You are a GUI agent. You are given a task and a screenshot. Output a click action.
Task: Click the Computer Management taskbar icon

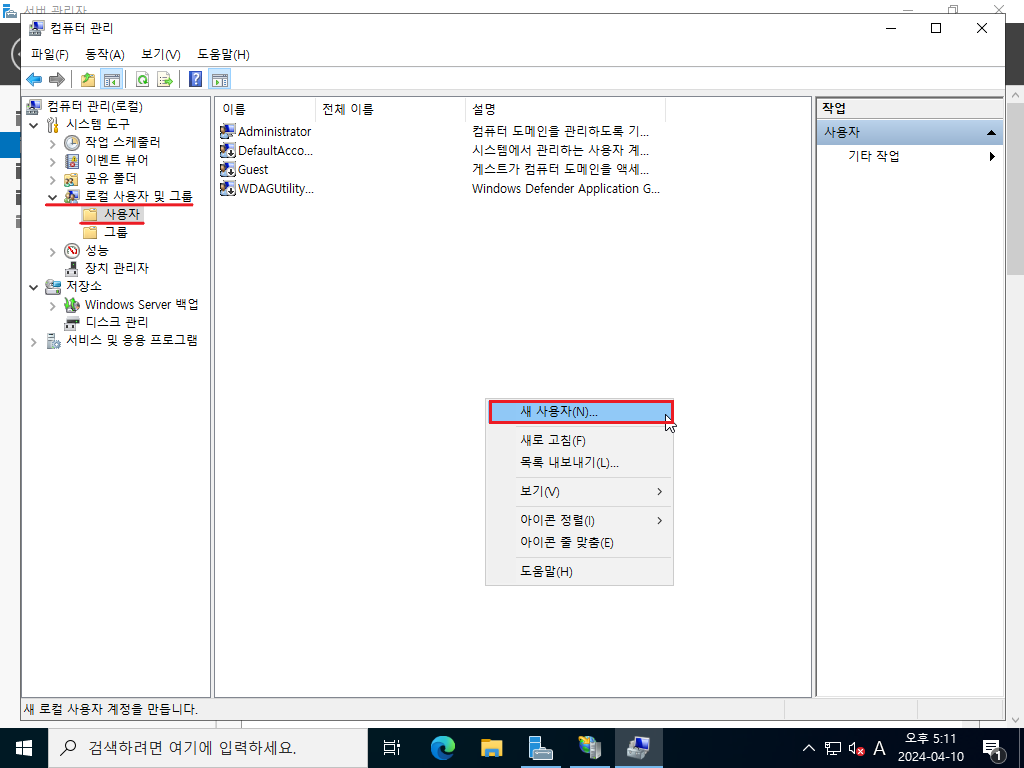click(x=638, y=748)
